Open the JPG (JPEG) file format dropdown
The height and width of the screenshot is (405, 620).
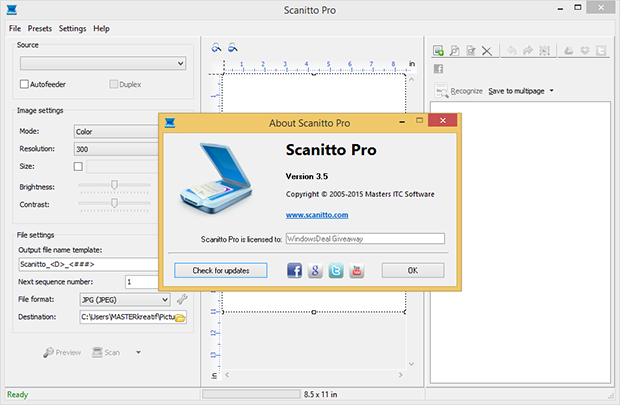click(125, 300)
